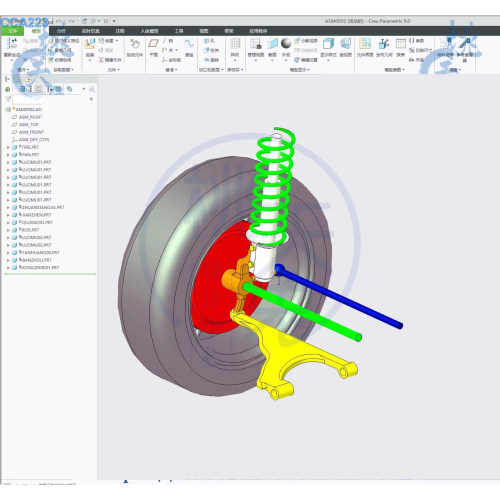Viewport: 500px width, 500px height.
Task: Expand the TANHUANG00.PRT node arrow
Action: click(x=8, y=253)
